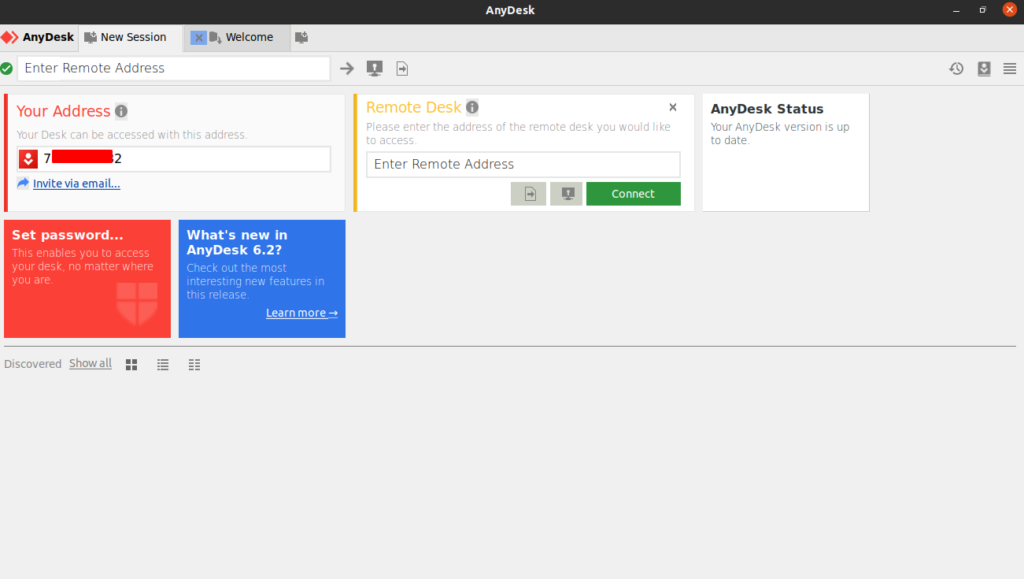Open Invite via email link
Image resolution: width=1024 pixels, height=579 pixels.
[x=76, y=183]
